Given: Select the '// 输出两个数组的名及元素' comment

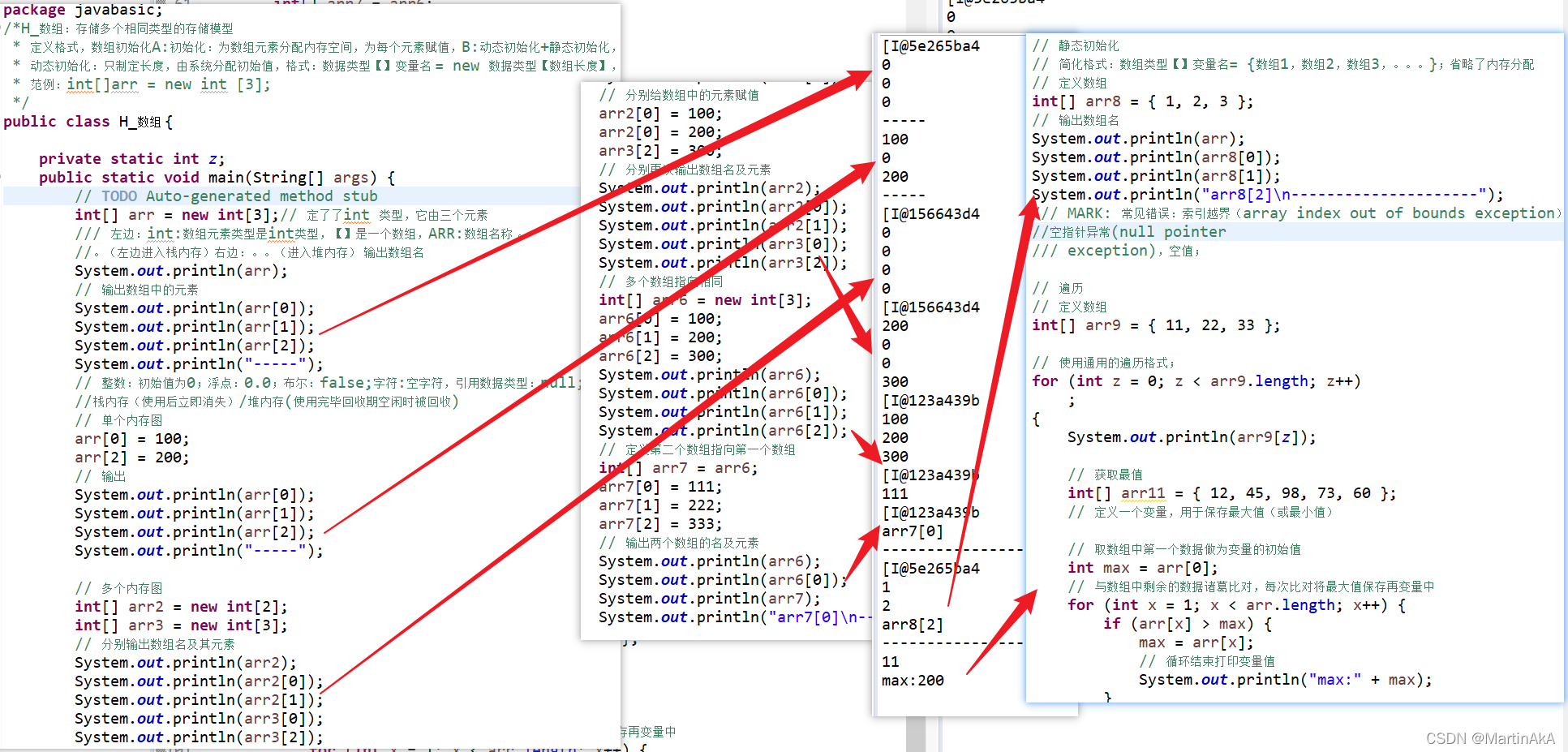Looking at the screenshot, I should tap(679, 543).
